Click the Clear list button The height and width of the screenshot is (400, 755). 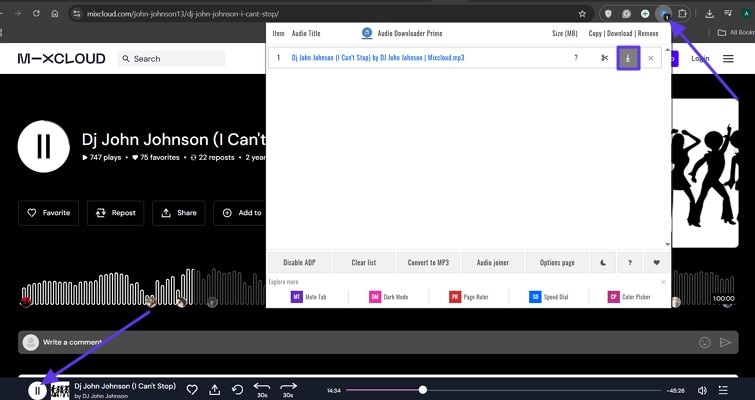[x=364, y=262]
